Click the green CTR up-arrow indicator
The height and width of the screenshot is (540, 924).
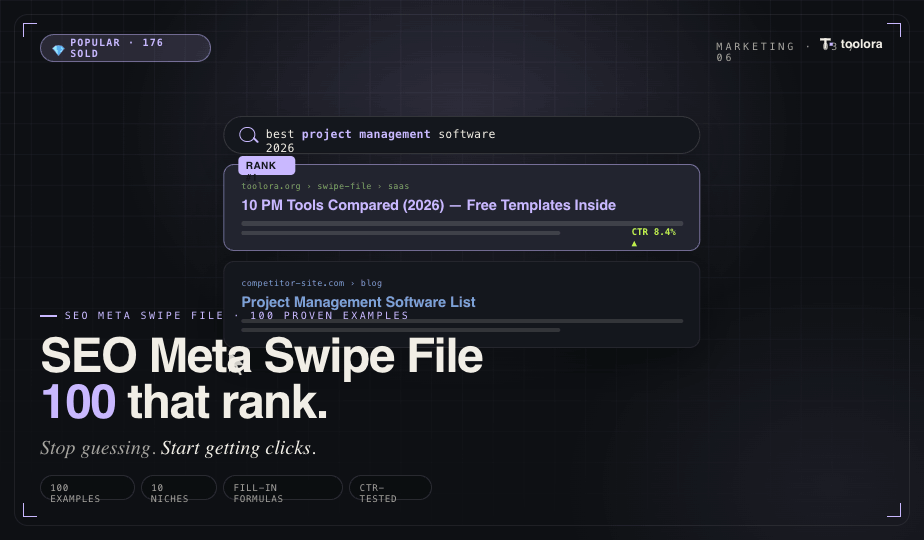click(634, 243)
